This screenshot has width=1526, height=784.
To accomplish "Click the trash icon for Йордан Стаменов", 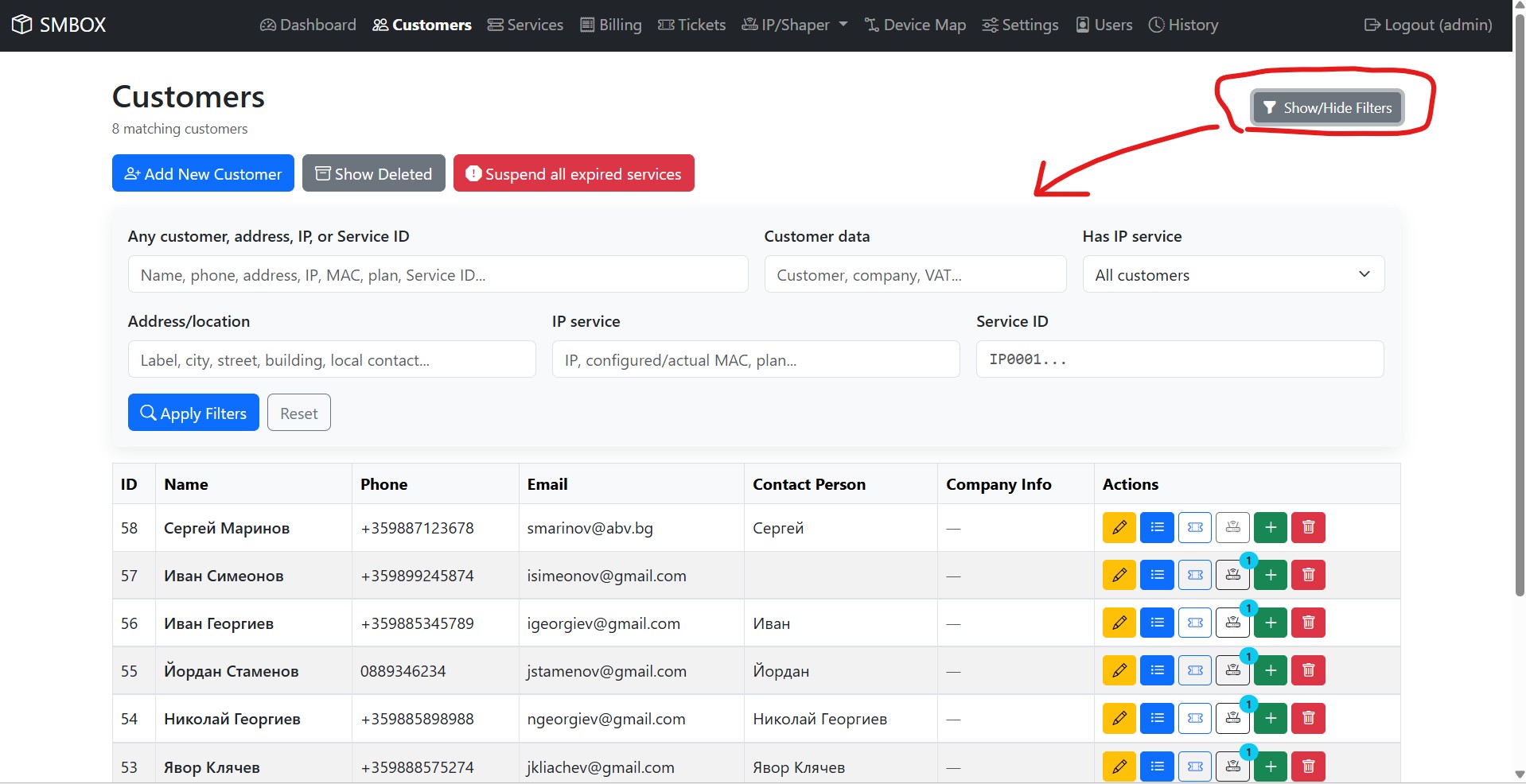I will pyautogui.click(x=1308, y=670).
